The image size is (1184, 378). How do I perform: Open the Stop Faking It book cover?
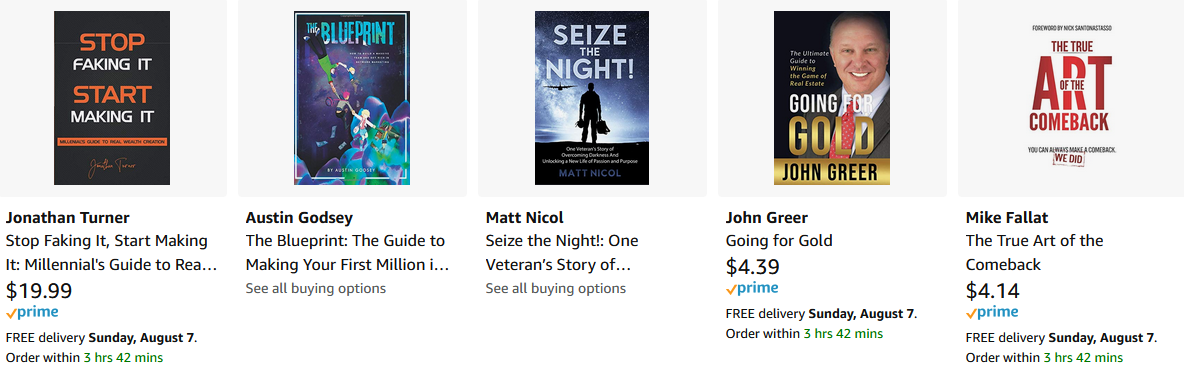(x=112, y=98)
